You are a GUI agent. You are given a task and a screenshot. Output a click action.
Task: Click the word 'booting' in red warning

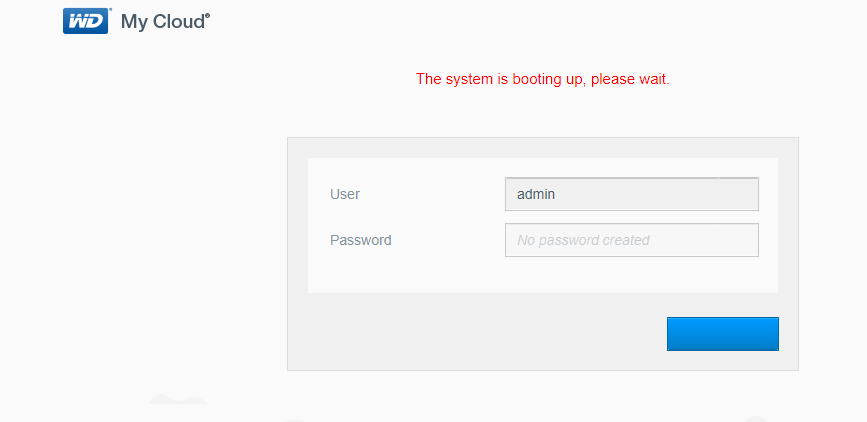[x=534, y=79]
